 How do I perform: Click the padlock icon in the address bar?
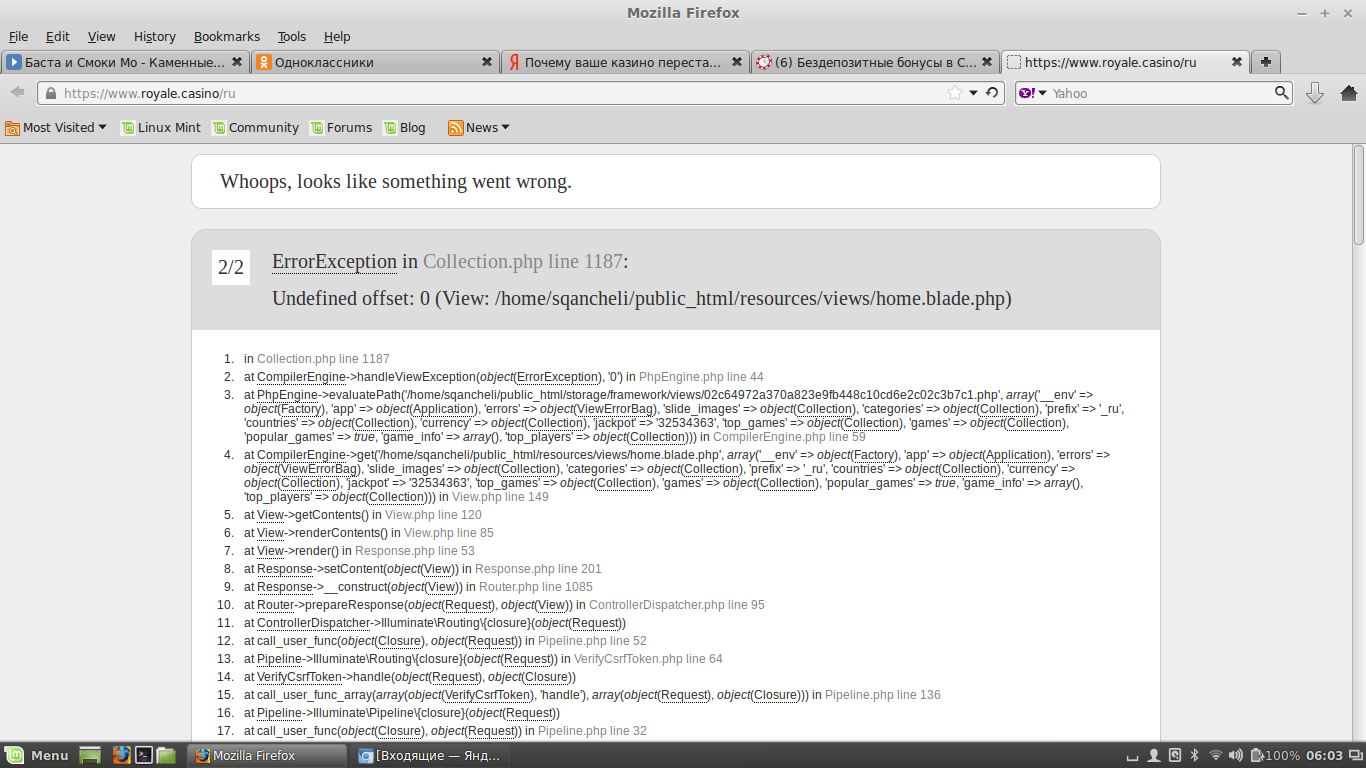click(49, 92)
